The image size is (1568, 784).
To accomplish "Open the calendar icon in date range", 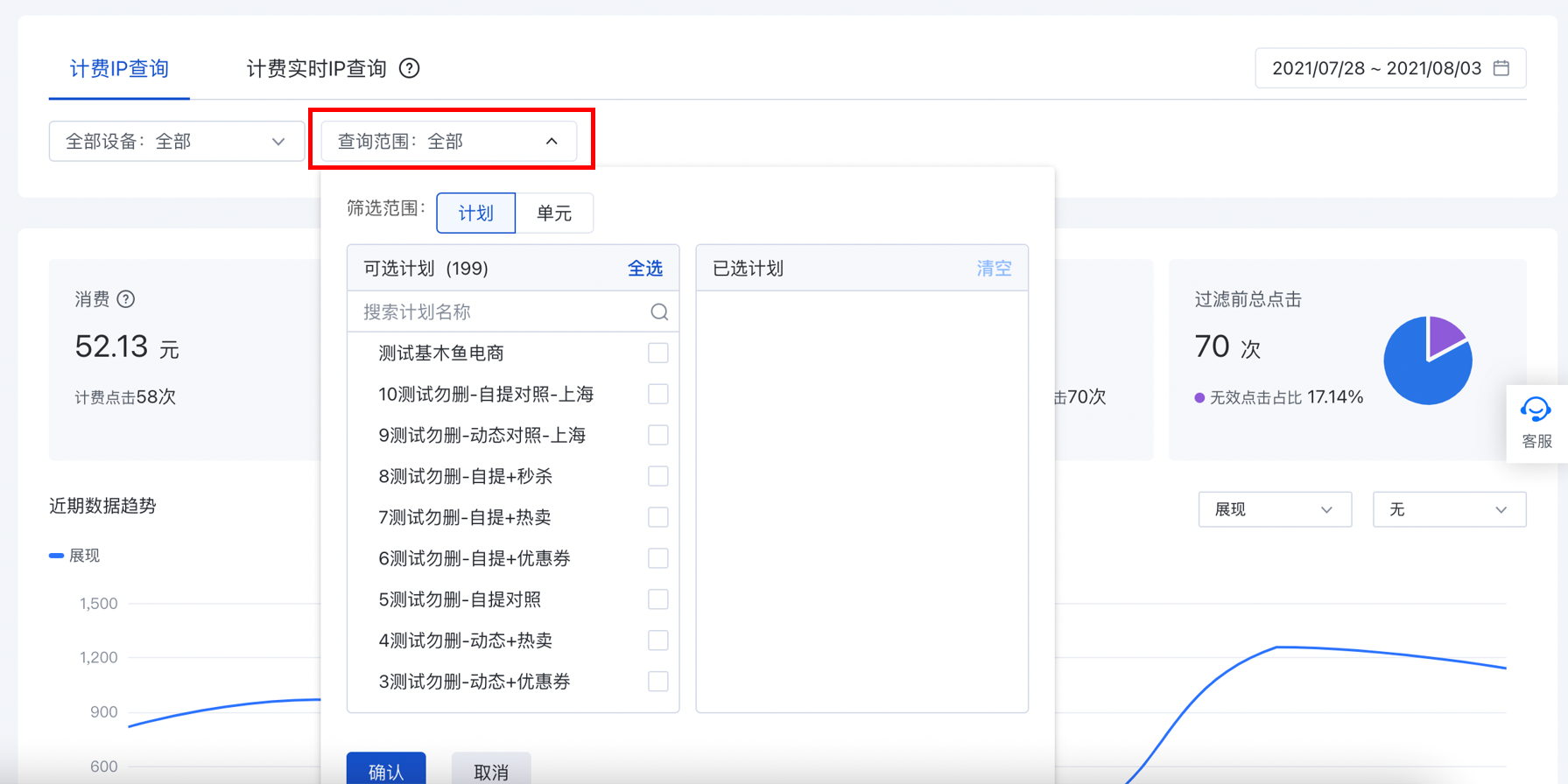I will [1501, 68].
